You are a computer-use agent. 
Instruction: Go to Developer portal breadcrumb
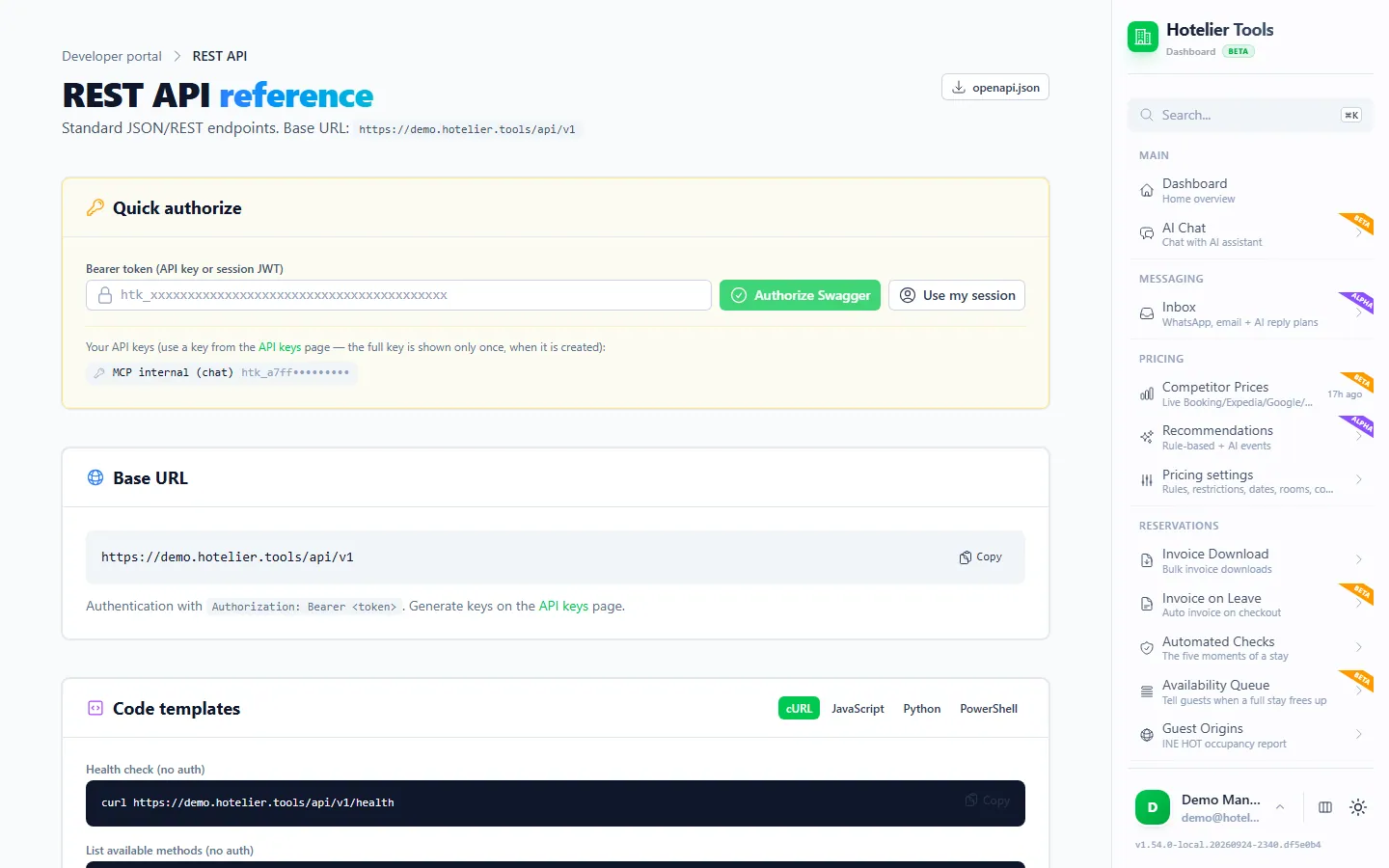point(112,56)
